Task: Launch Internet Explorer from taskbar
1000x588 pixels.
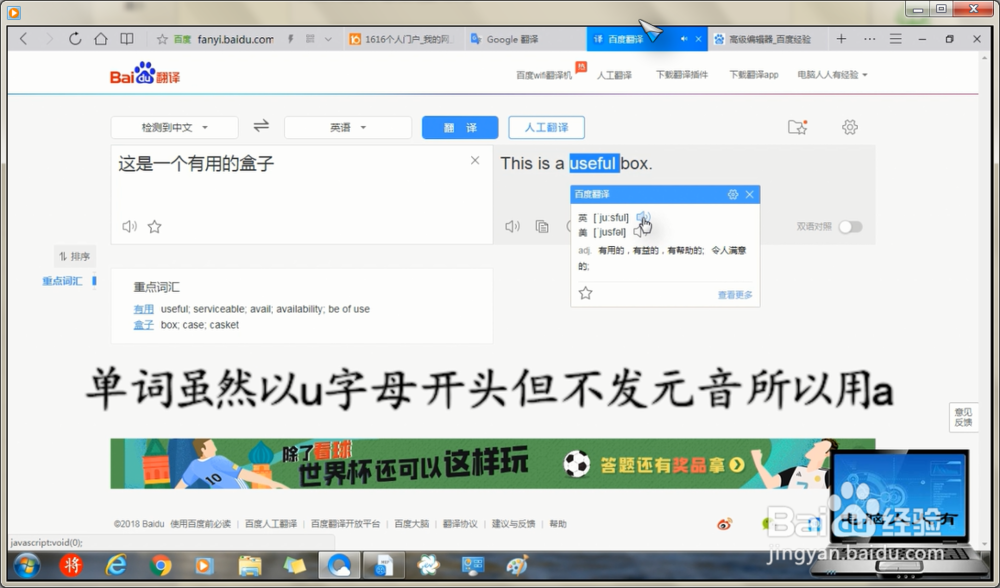Action: [116, 566]
